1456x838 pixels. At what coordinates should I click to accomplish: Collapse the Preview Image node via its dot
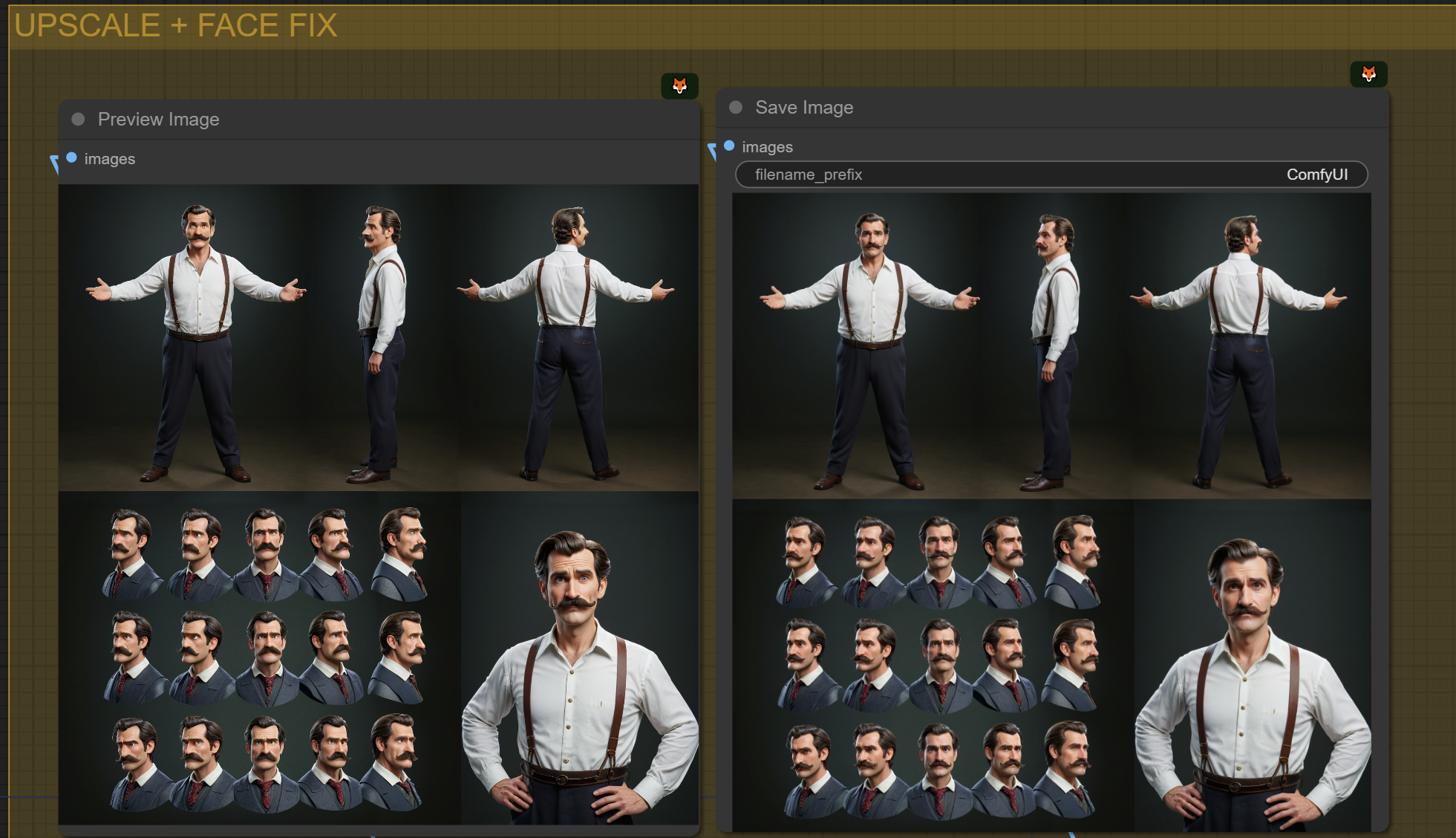click(78, 119)
